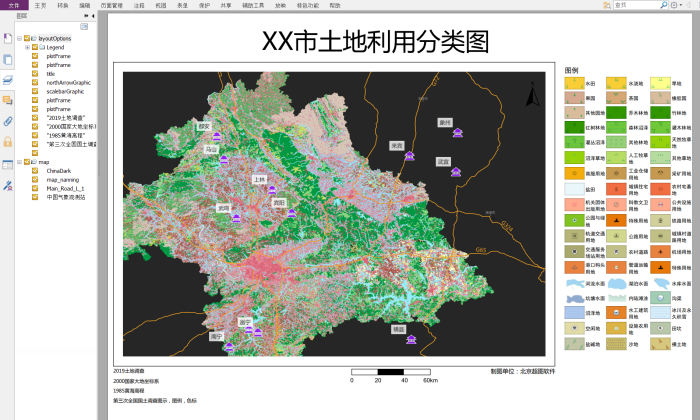
Task: Expand the Legend tree node
Action: coord(27,47)
